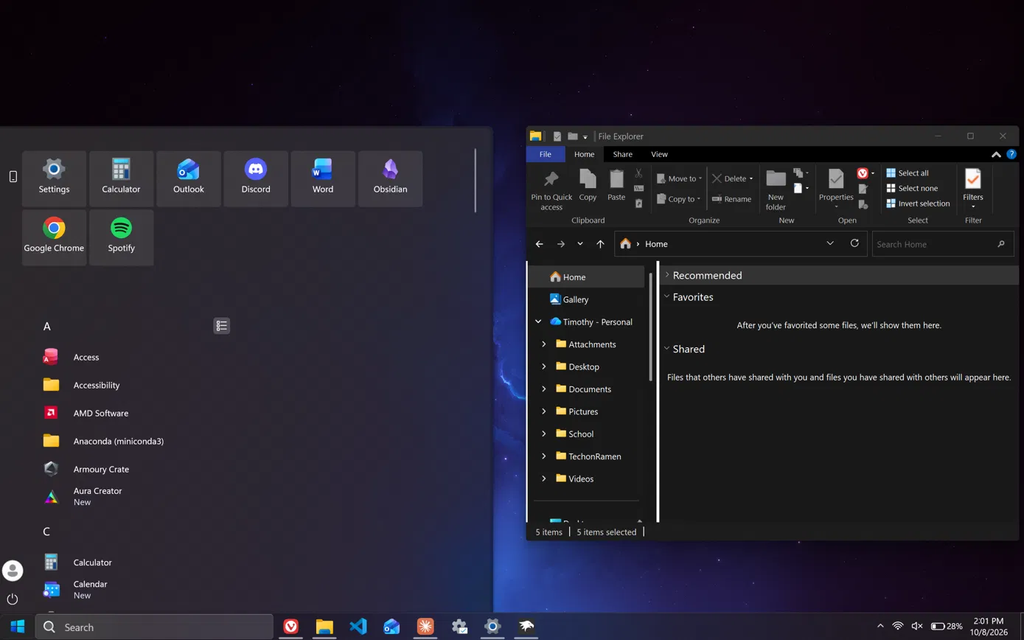
Task: Launch the pinned Calculator tile
Action: (121, 178)
